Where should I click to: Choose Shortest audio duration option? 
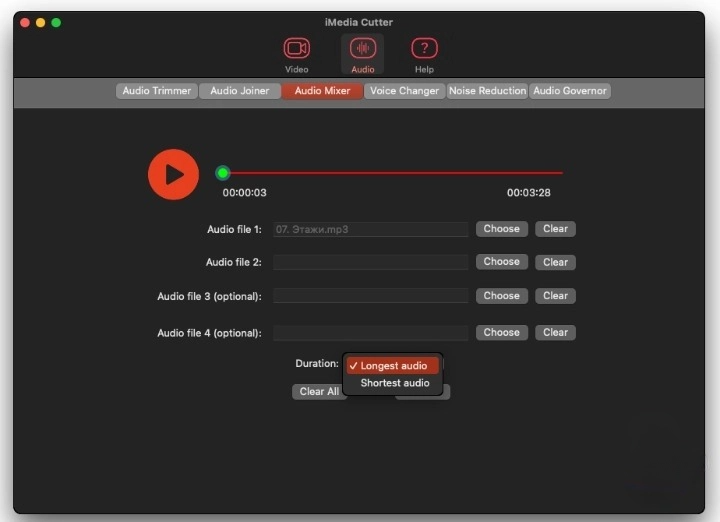394,383
